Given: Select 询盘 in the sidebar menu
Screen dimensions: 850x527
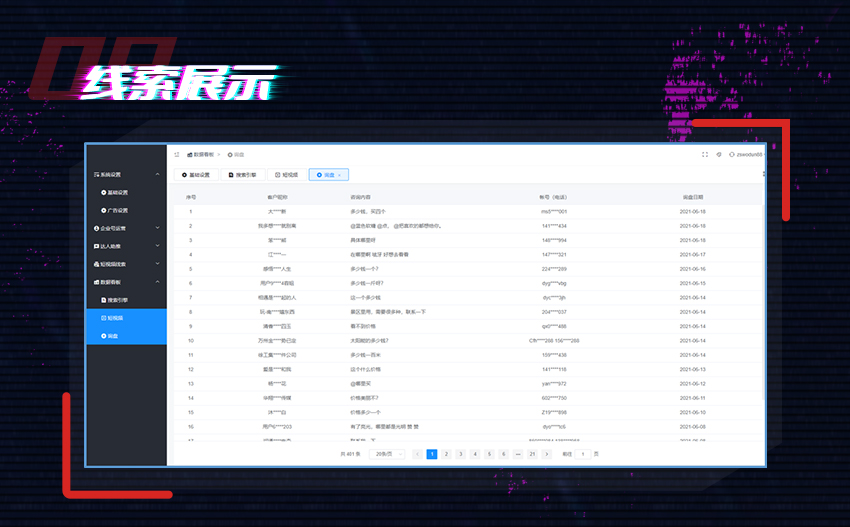Looking at the screenshot, I should 127,336.
